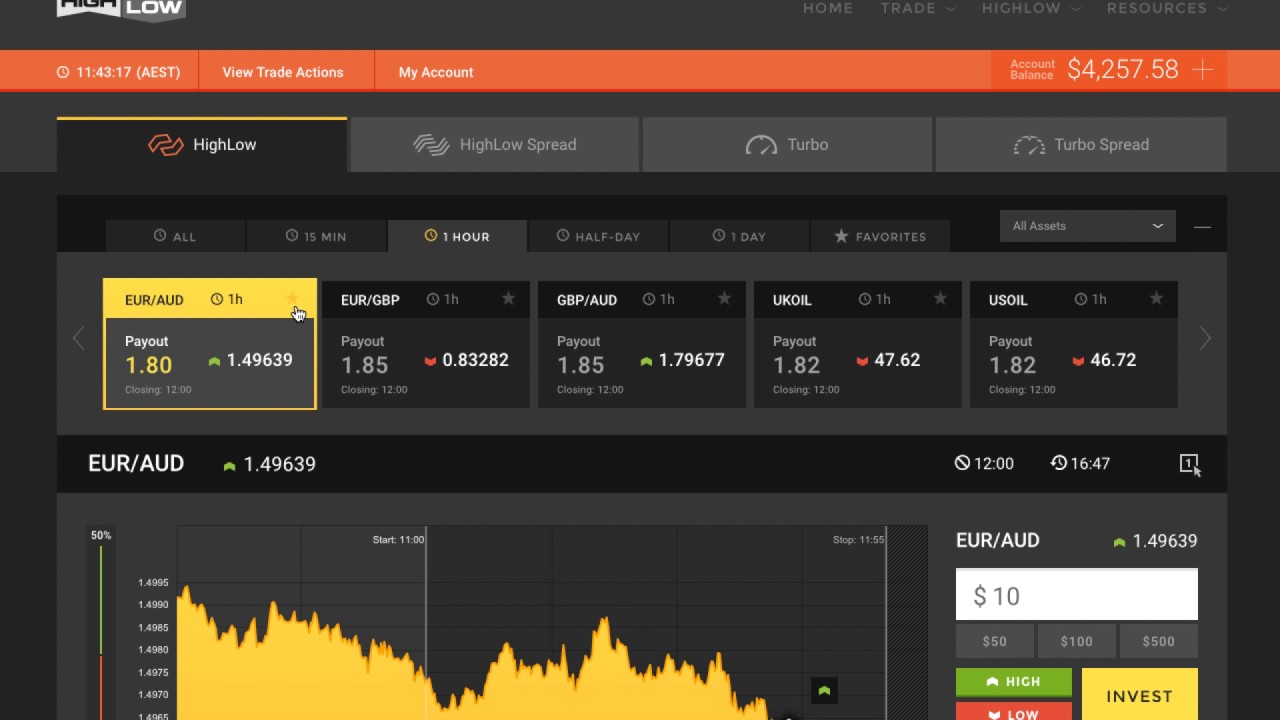
Task: Click the investment amount input field
Action: click(x=1076, y=595)
